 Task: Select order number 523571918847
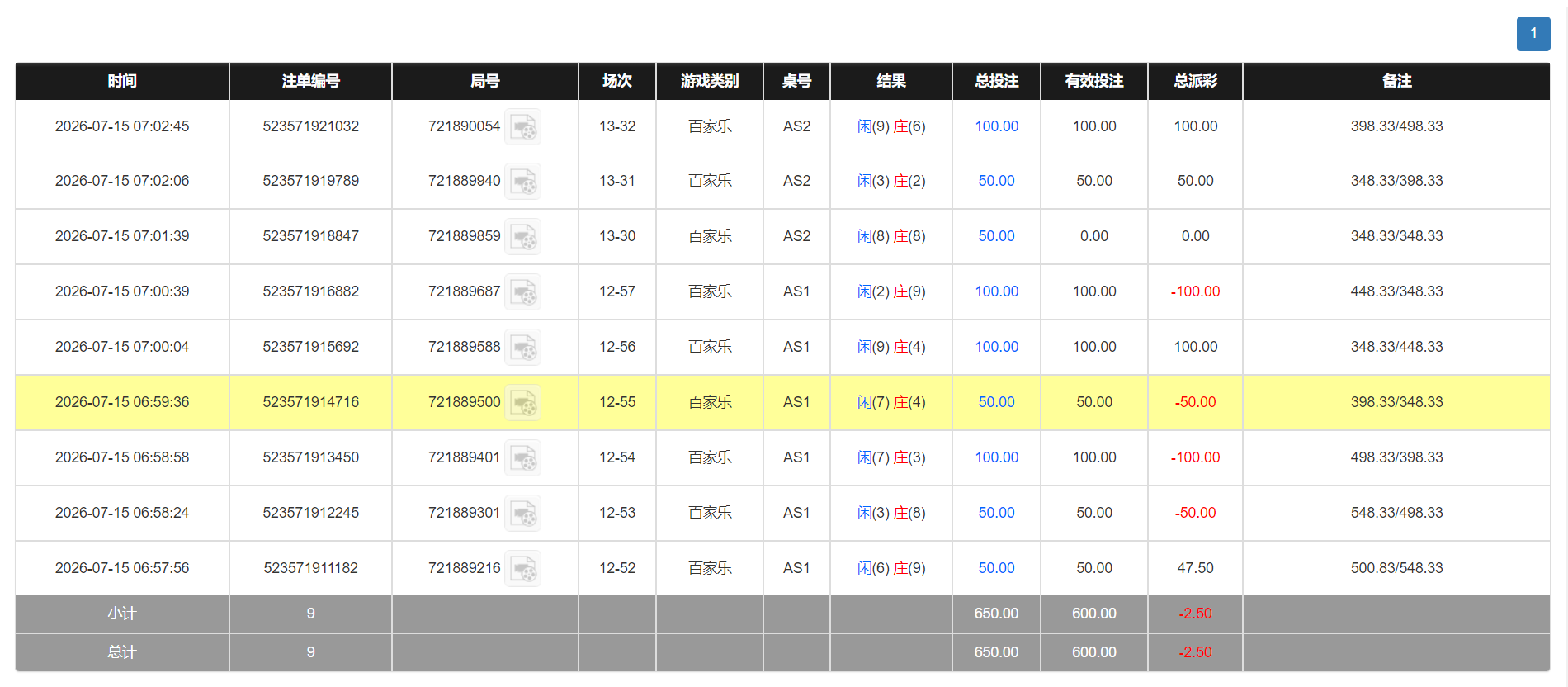[311, 236]
